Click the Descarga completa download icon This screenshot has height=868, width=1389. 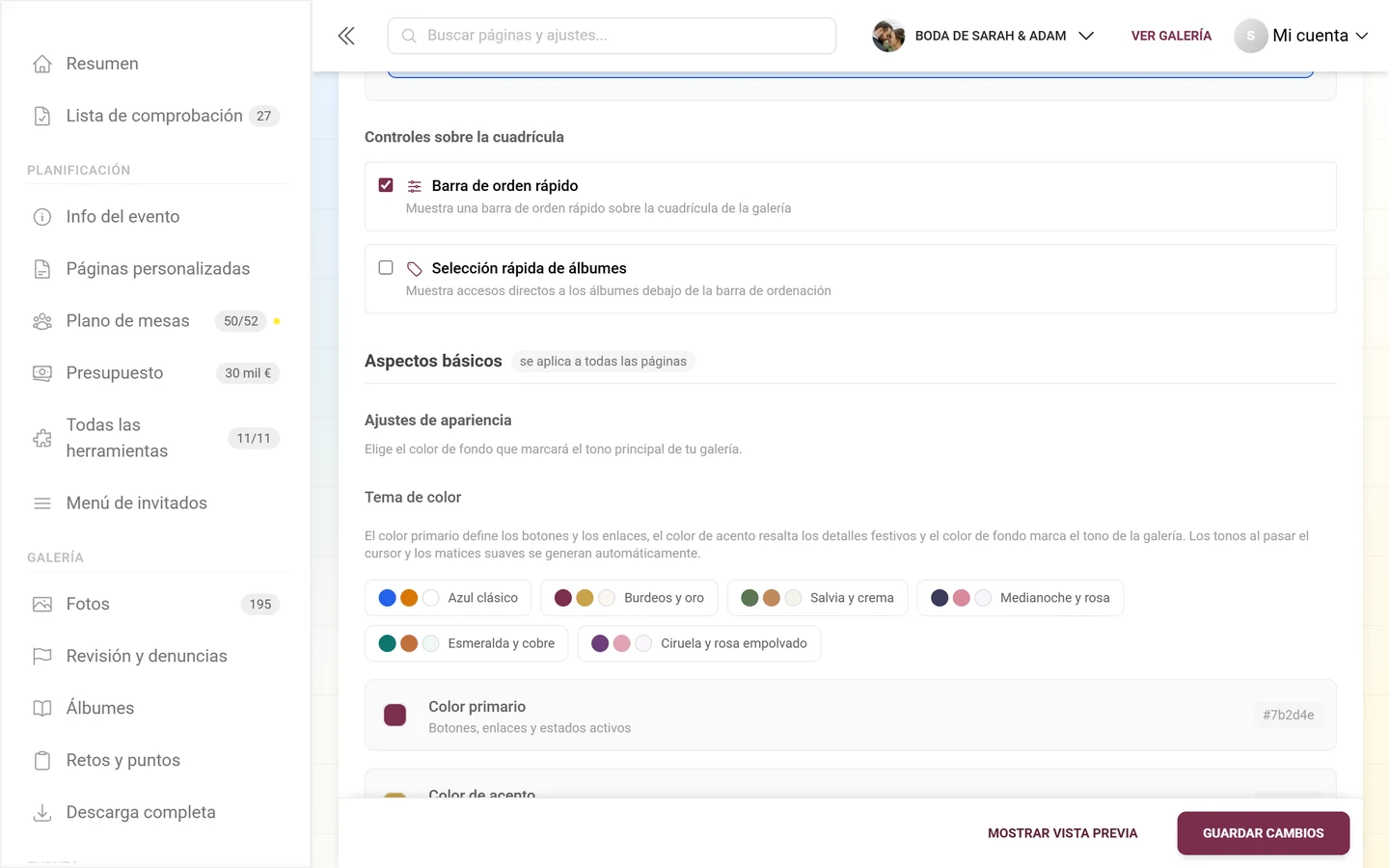(x=42, y=813)
